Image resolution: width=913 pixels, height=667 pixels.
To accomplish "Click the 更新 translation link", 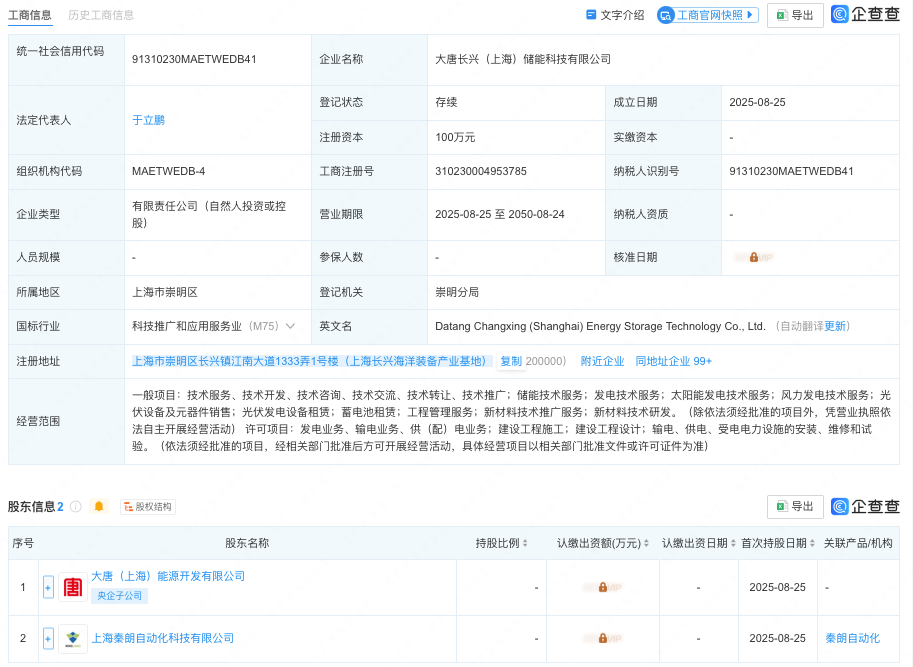I will pos(835,326).
